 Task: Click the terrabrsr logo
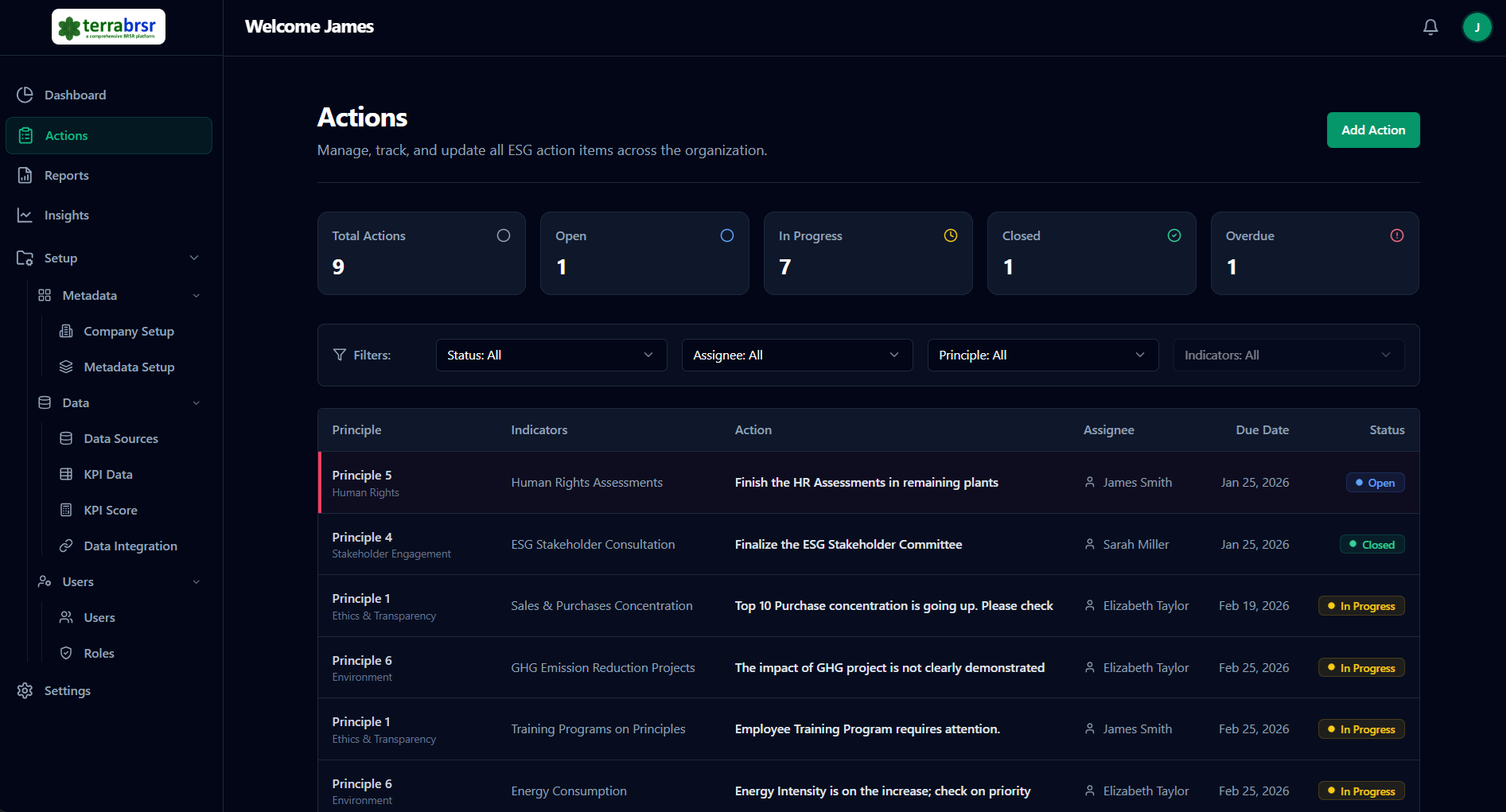click(x=108, y=27)
